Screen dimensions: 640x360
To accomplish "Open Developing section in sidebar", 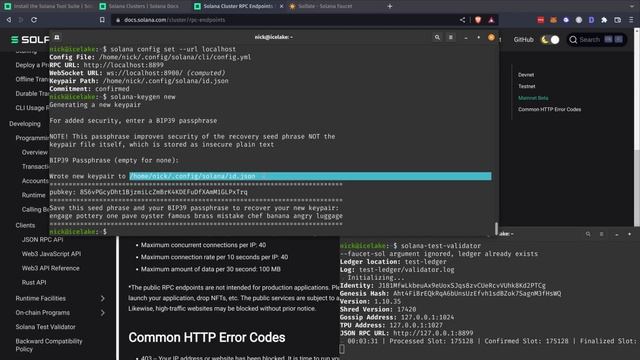I will (25, 124).
